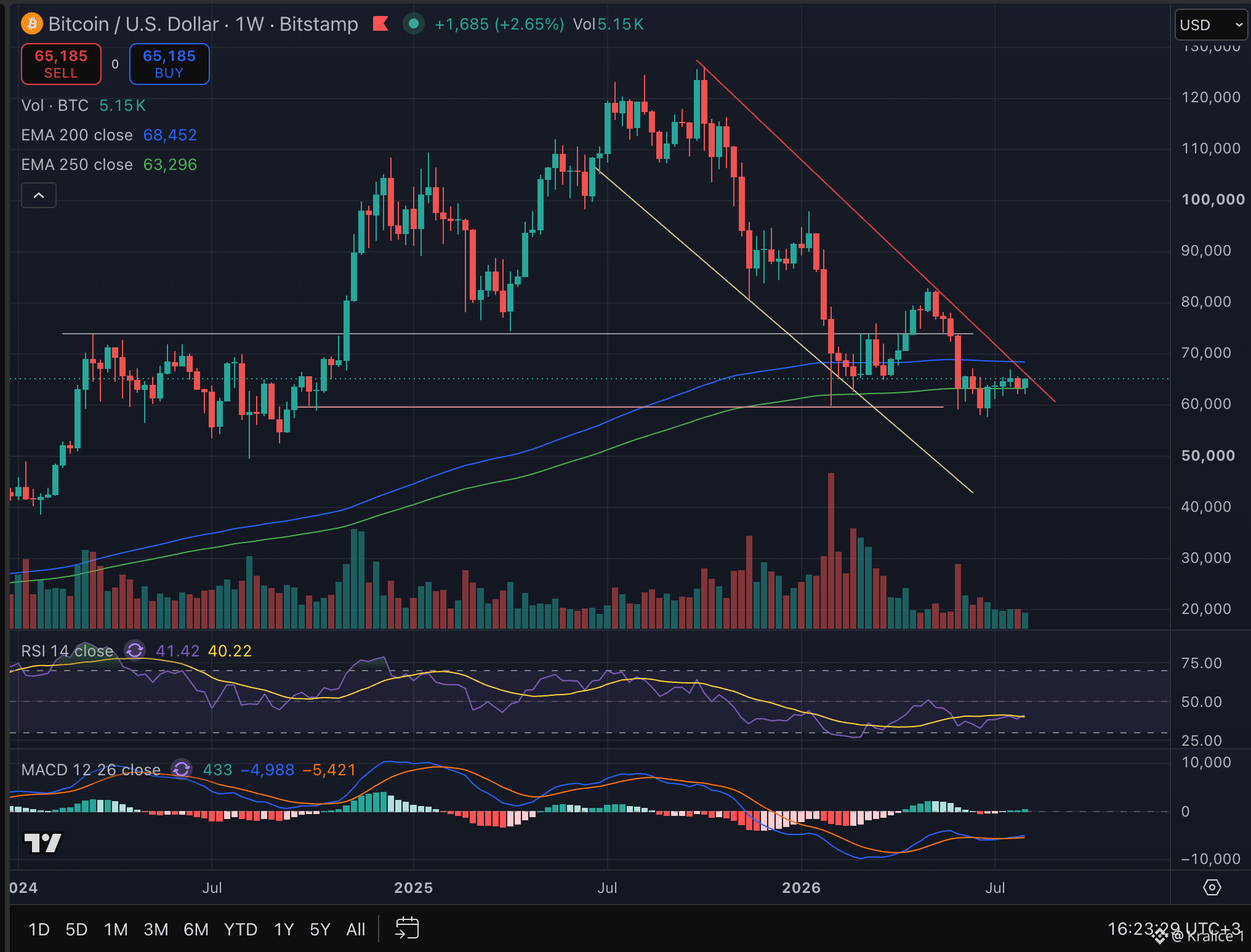
Task: Click the Bitcoin / U.S. Dollar symbol title
Action: pyautogui.click(x=134, y=24)
